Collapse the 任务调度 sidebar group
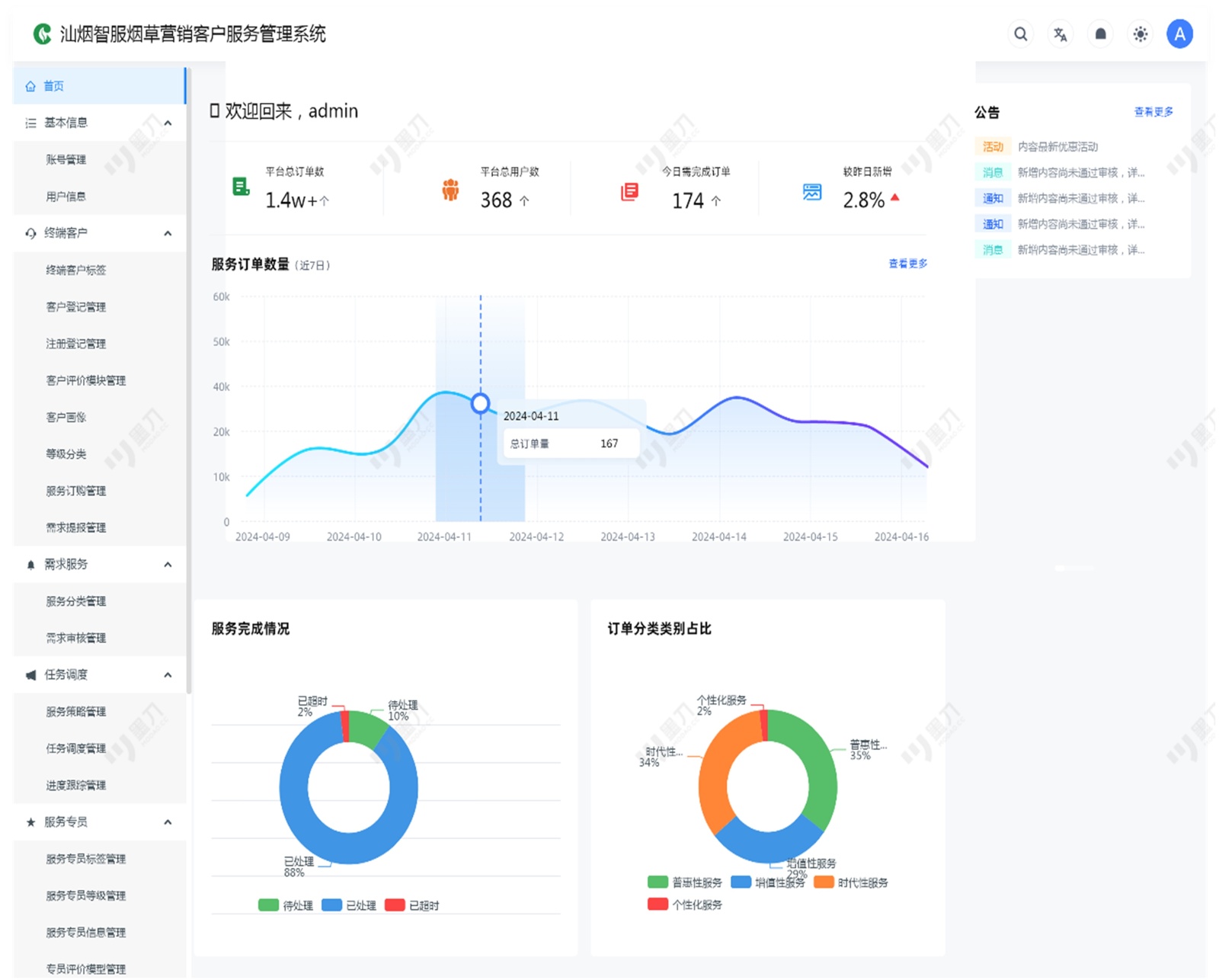The width and height of the screenshot is (1219, 980). pos(168,674)
